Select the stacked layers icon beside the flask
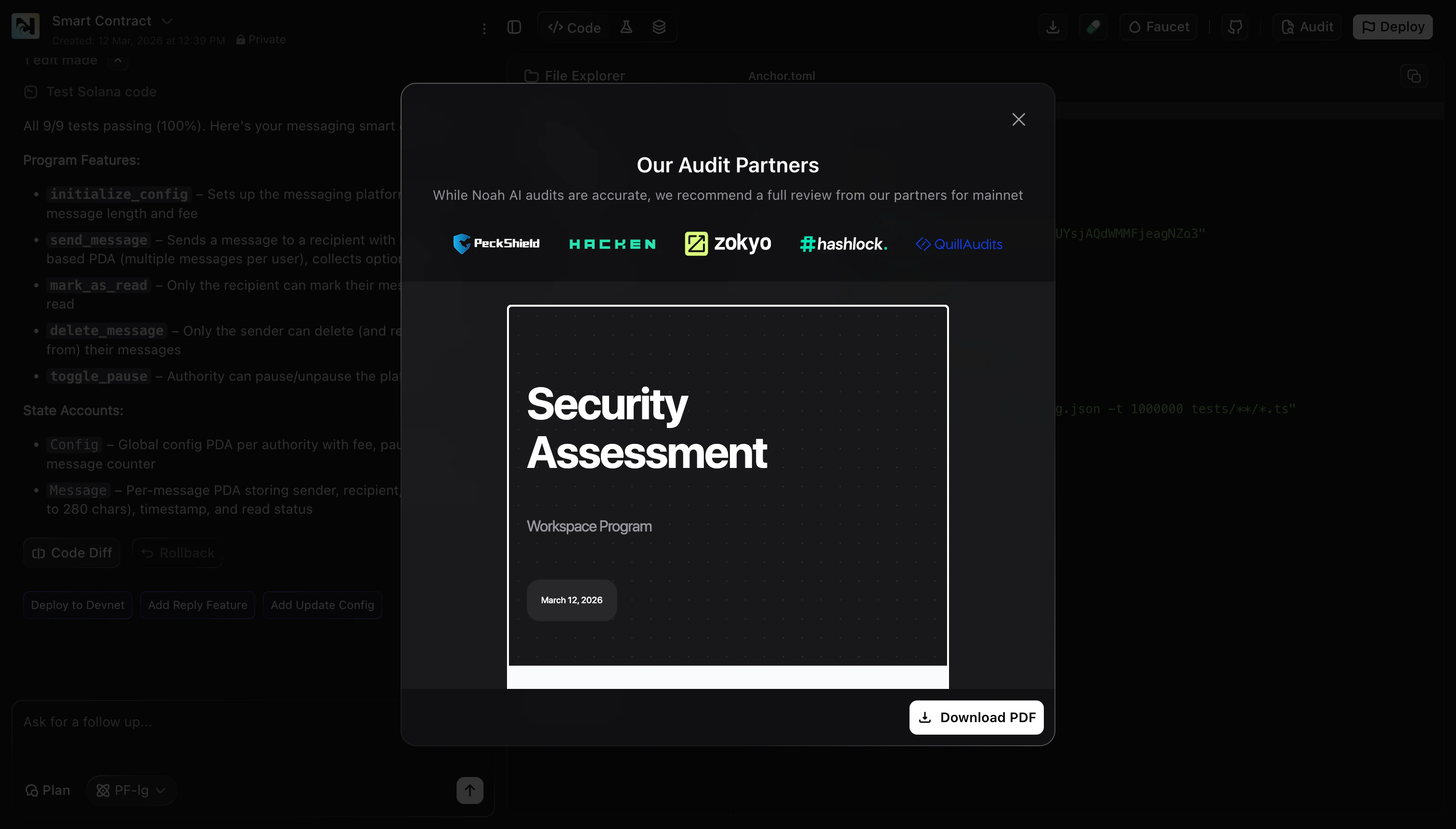This screenshot has height=829, width=1456. pyautogui.click(x=659, y=27)
